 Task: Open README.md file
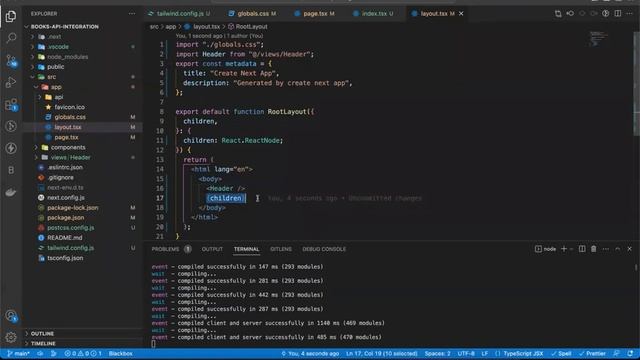(64, 238)
